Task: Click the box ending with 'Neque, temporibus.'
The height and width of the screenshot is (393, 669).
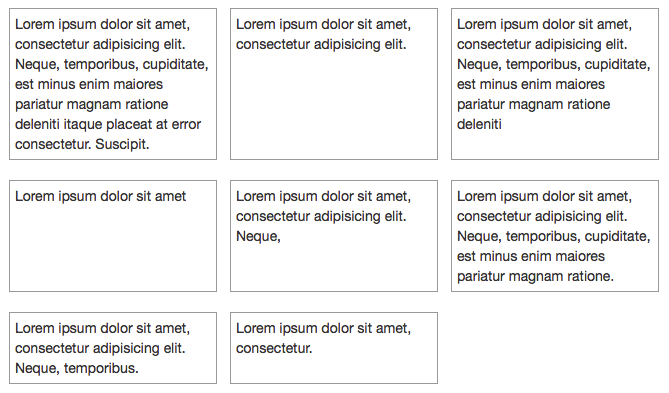Action: (113, 348)
